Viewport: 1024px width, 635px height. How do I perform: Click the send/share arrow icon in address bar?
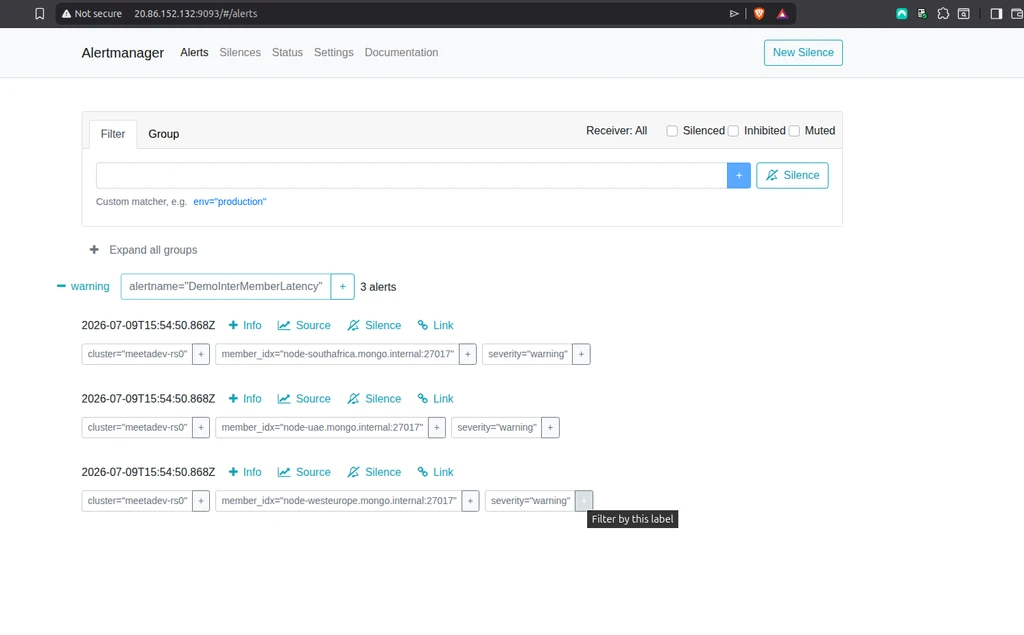point(734,14)
